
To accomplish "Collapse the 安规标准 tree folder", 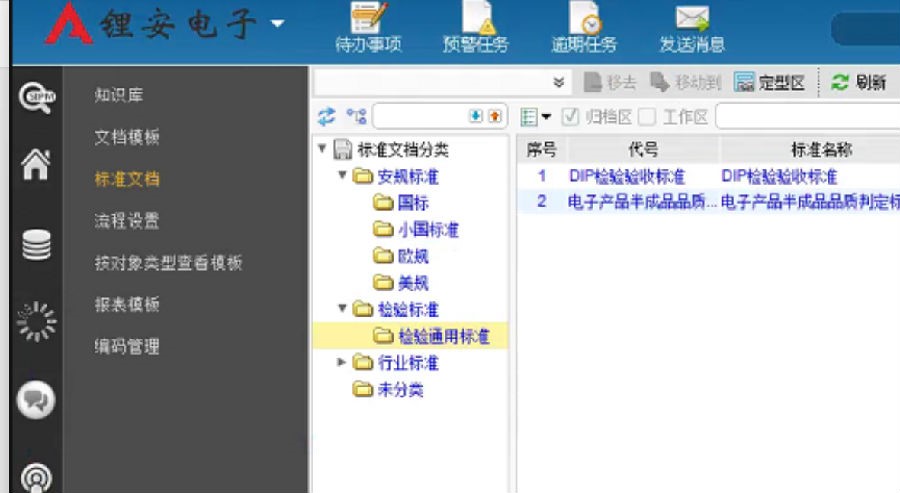I will 344,177.
